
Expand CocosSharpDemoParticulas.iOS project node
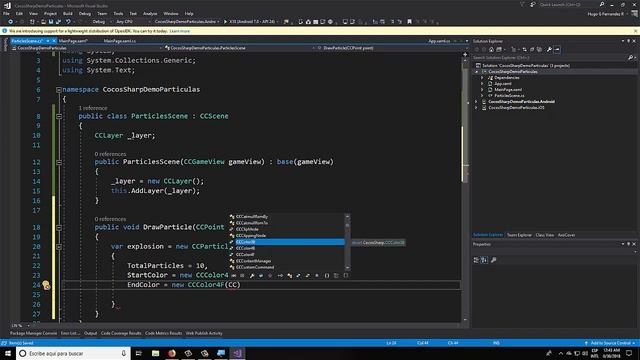(x=476, y=108)
